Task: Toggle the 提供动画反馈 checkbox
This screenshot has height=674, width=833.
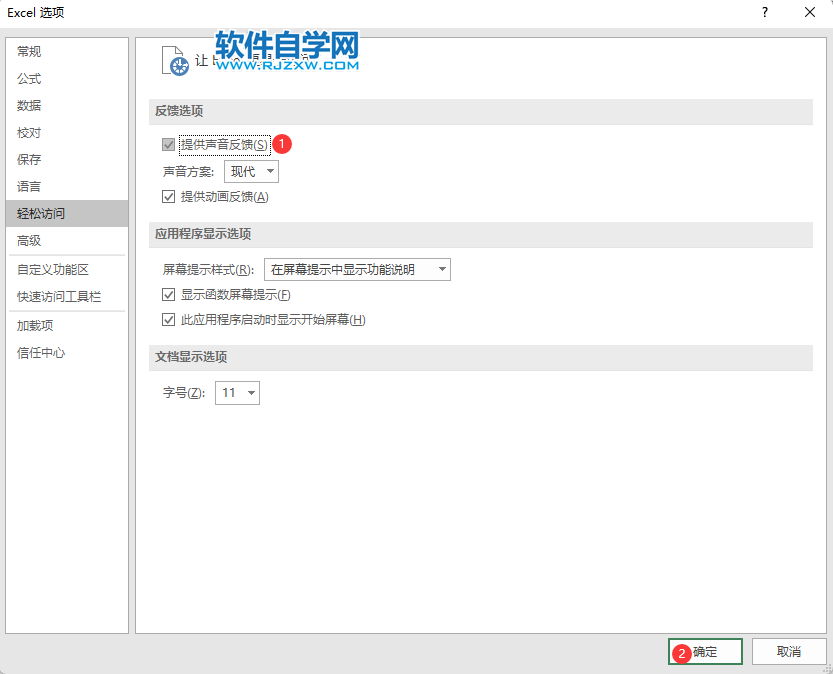Action: 168,197
